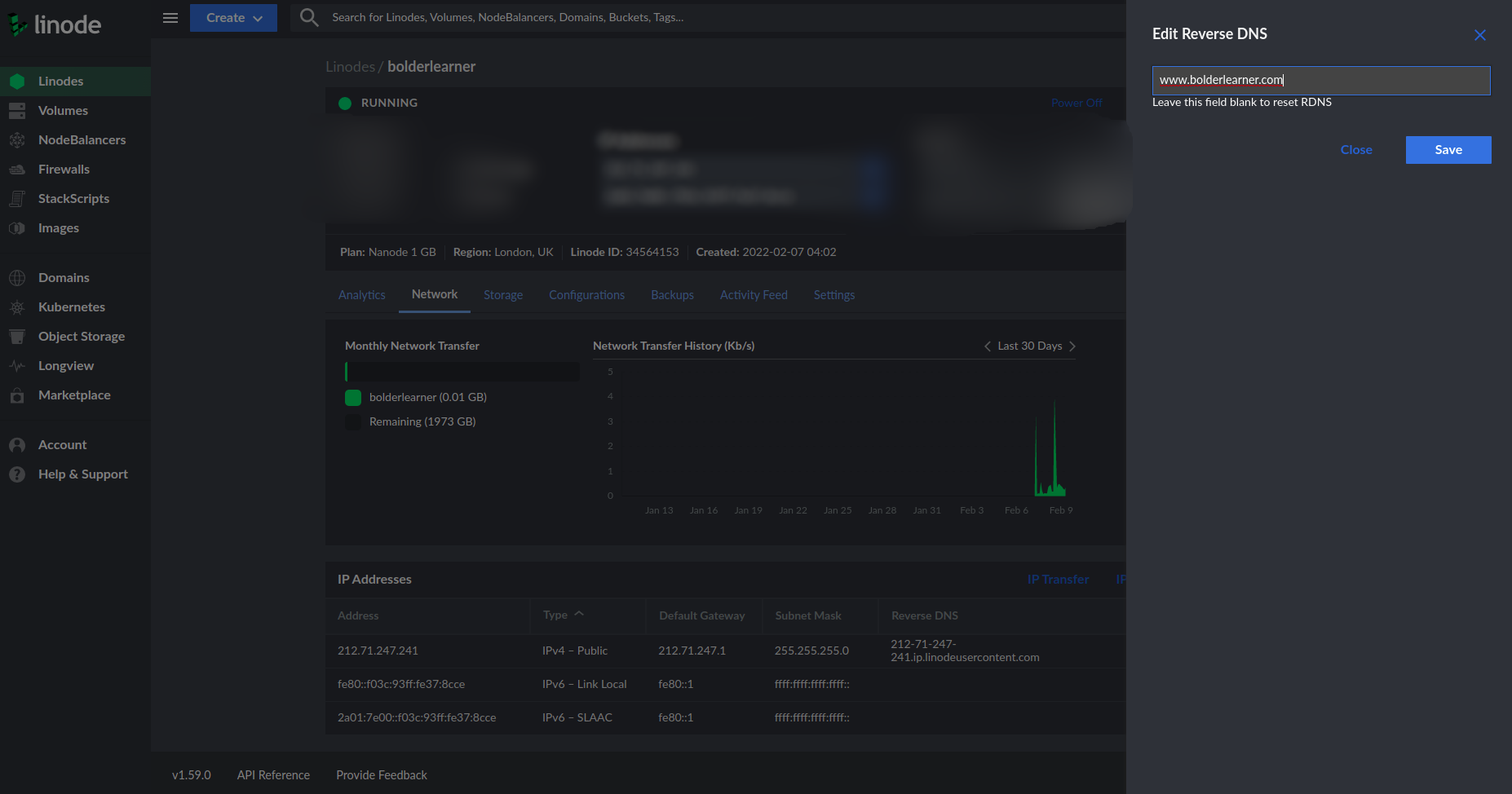Select IP address 212.71.247.241

[378, 651]
